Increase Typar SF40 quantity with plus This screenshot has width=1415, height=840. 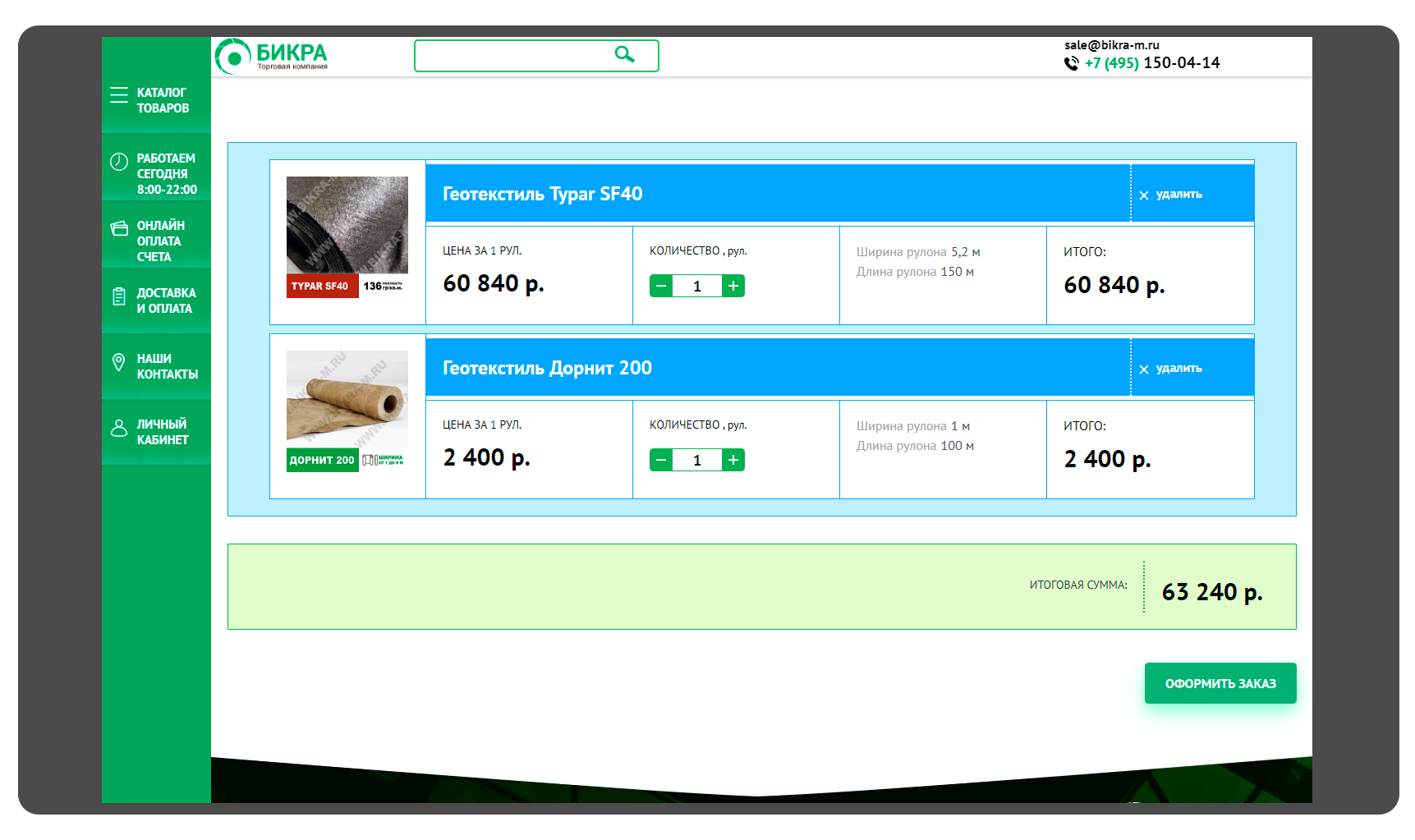pyautogui.click(x=733, y=286)
